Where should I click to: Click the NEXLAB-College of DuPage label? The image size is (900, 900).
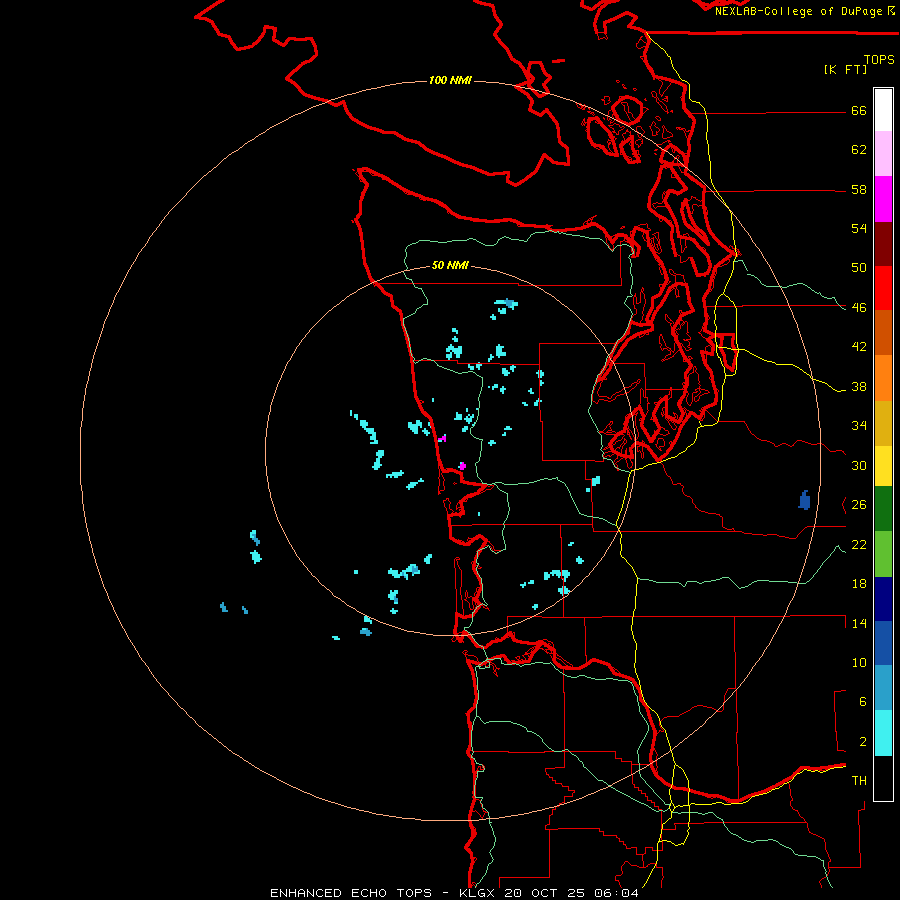pos(798,11)
